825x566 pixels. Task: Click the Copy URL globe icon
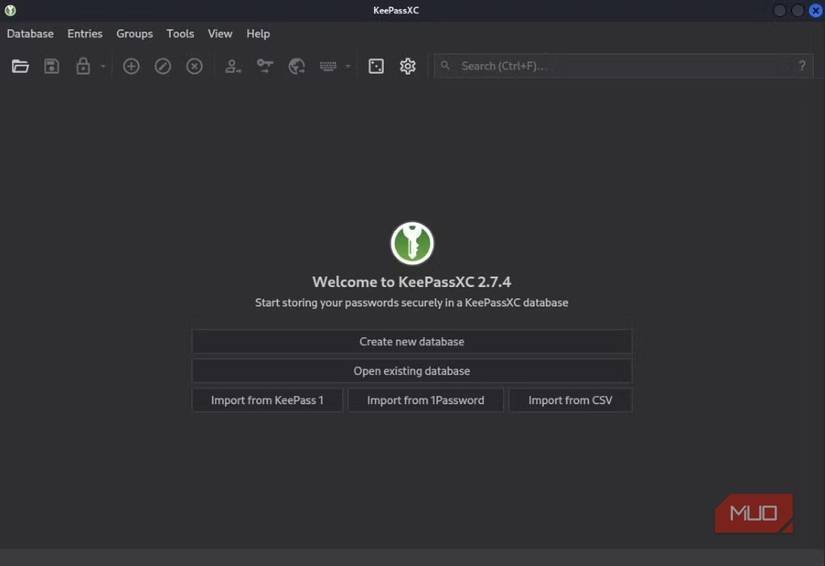click(x=297, y=66)
